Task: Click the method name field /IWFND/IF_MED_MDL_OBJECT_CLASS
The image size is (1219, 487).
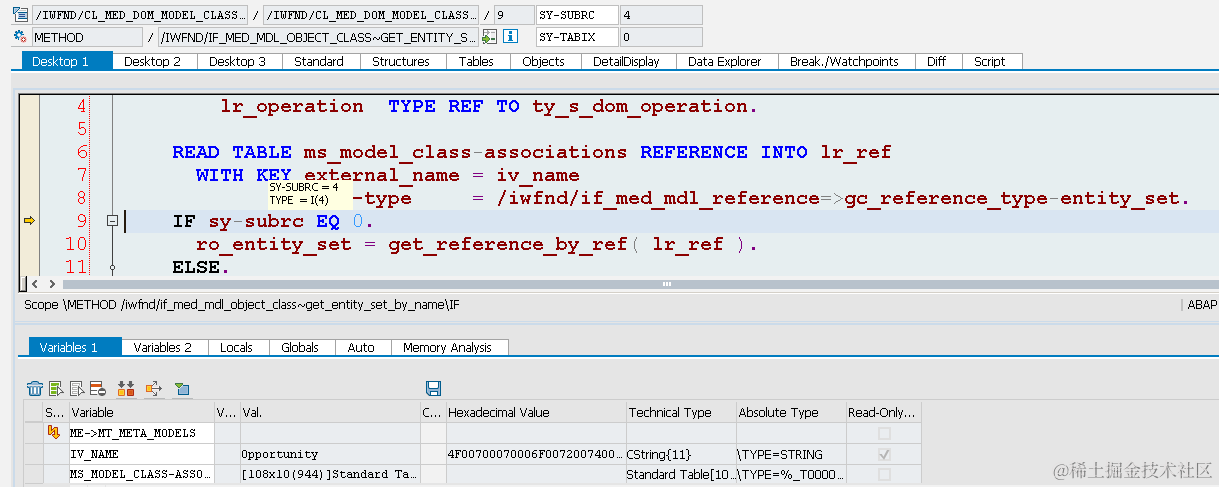Action: [x=318, y=37]
